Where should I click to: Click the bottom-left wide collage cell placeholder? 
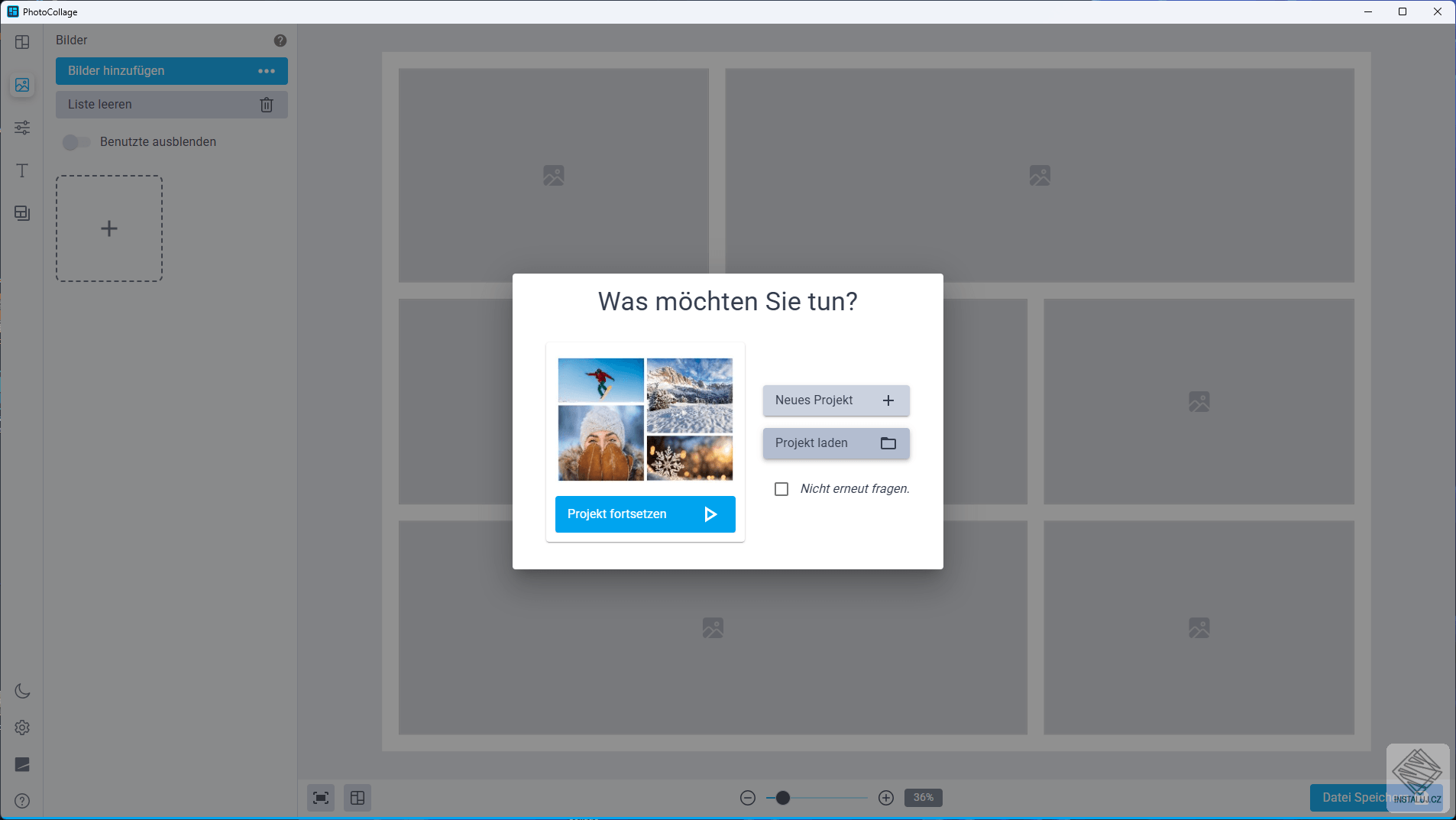(x=713, y=628)
